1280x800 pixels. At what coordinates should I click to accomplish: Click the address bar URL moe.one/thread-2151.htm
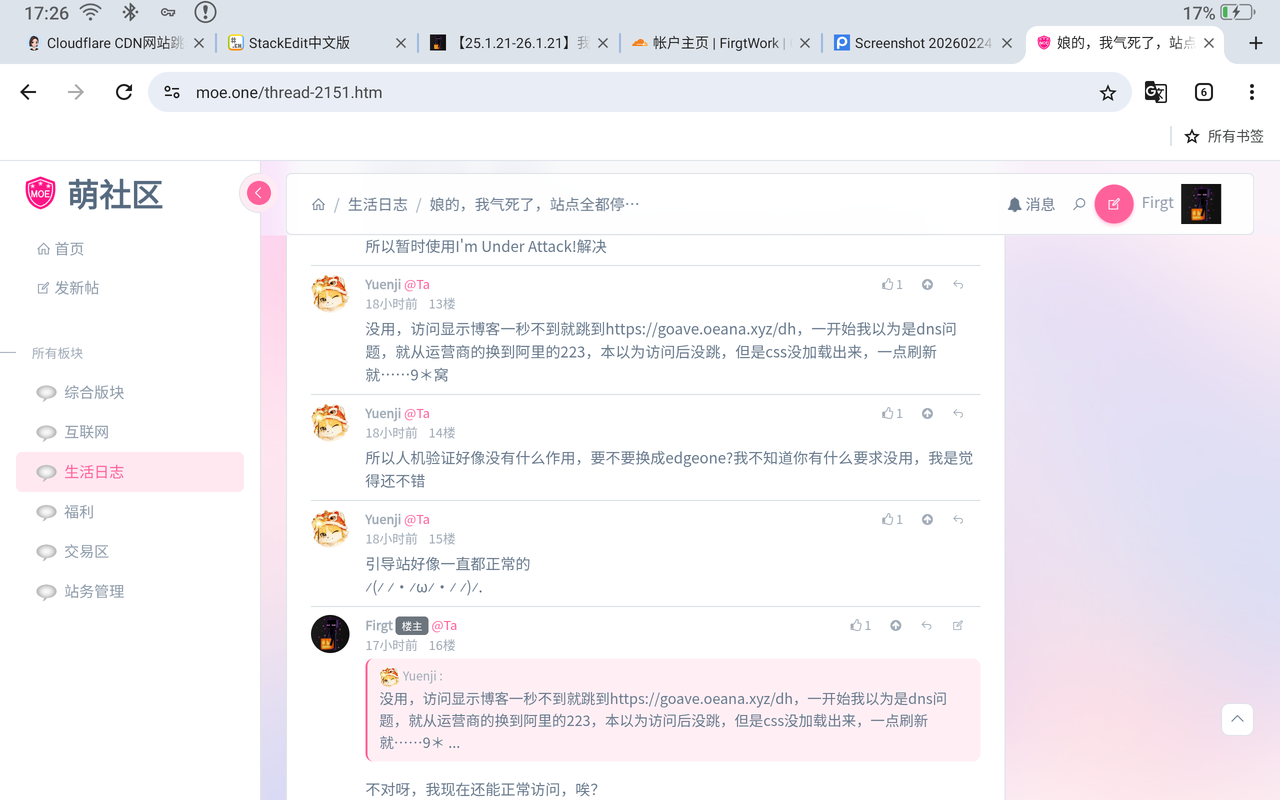pos(289,92)
